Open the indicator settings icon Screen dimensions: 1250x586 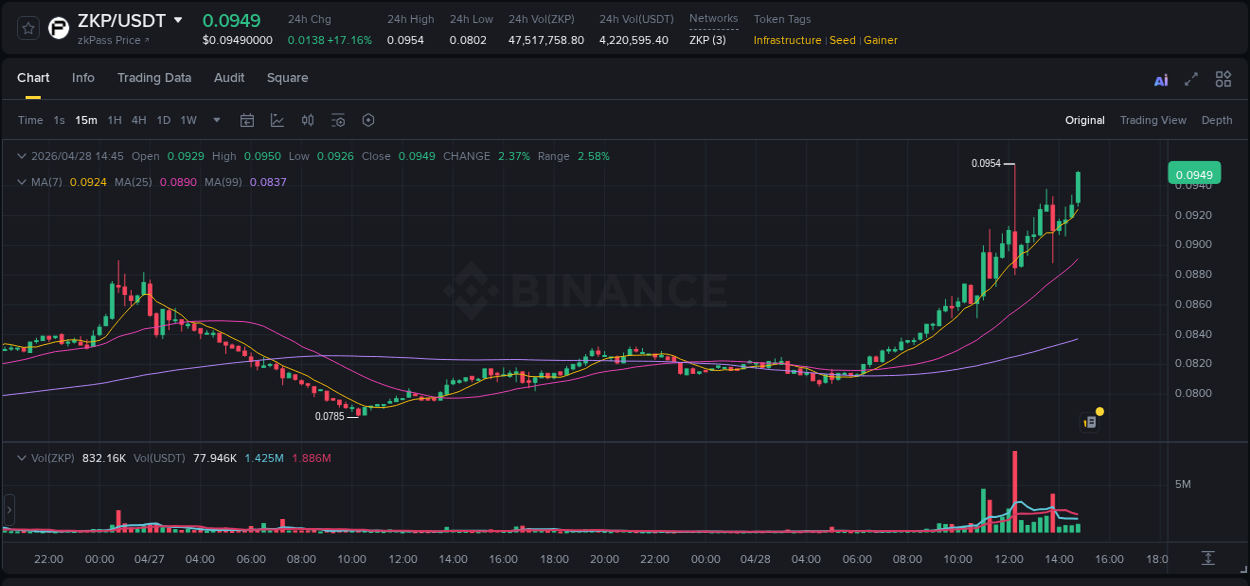[338, 120]
